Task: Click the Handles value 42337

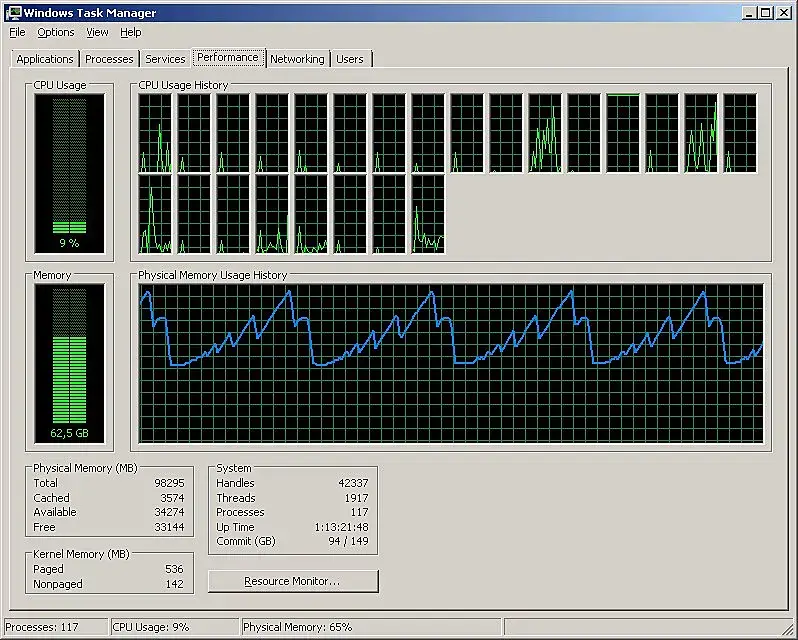Action: click(353, 483)
